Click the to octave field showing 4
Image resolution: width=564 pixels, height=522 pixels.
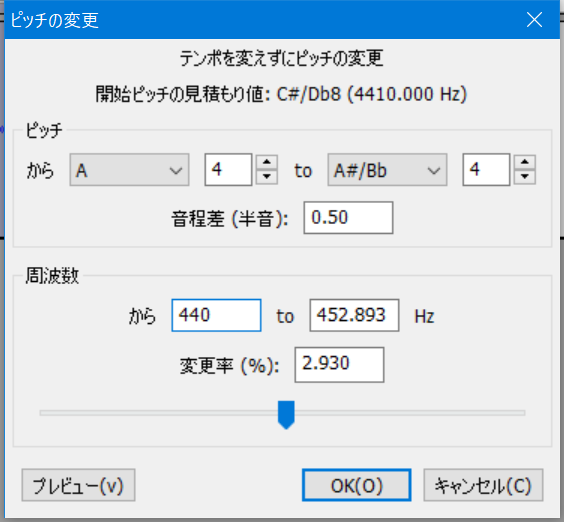(x=486, y=169)
